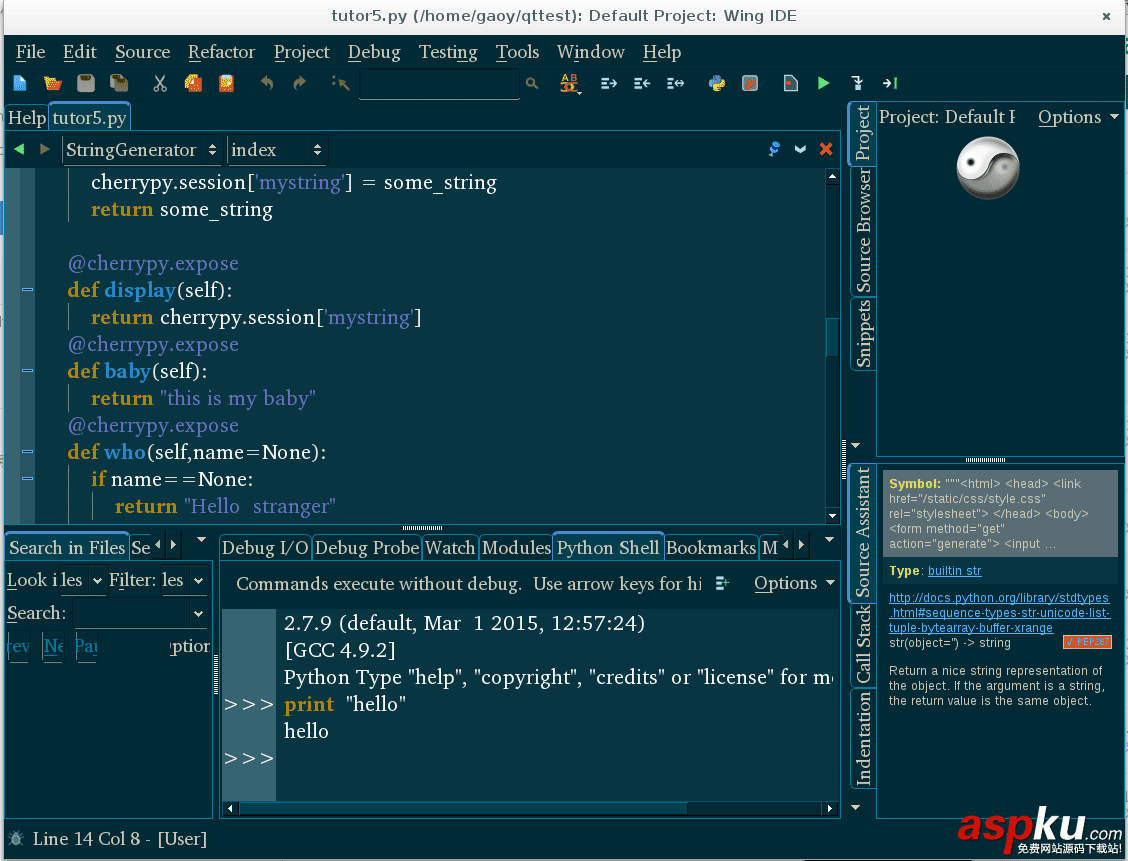Viewport: 1128px width, 861px height.
Task: Click the shell options icon beside Options
Action: (x=722, y=583)
